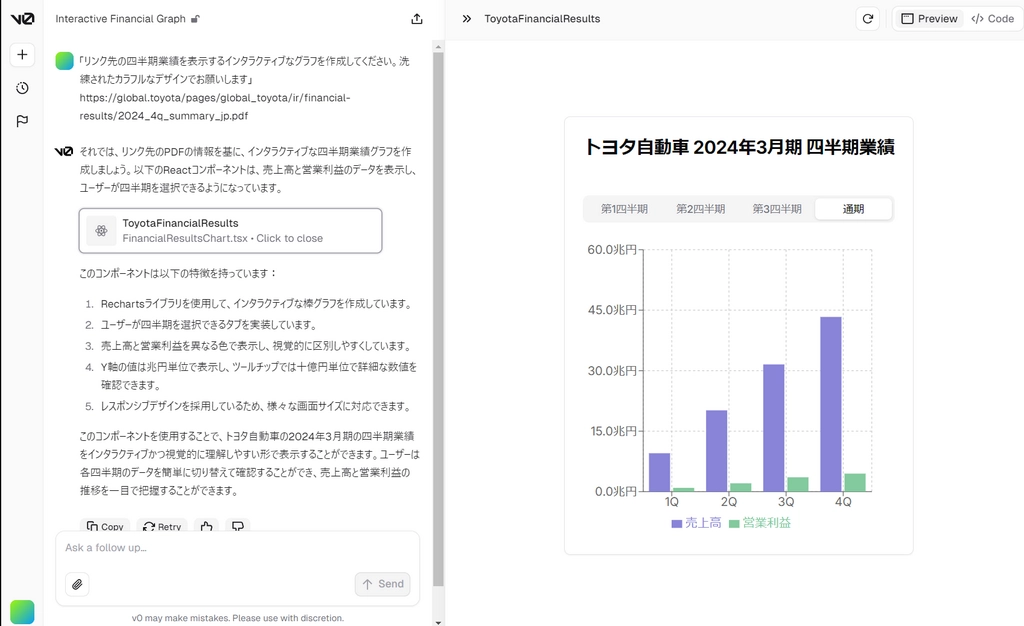Image resolution: width=1024 pixels, height=626 pixels.
Task: Give thumbs down to the response
Action: pyautogui.click(x=238, y=526)
